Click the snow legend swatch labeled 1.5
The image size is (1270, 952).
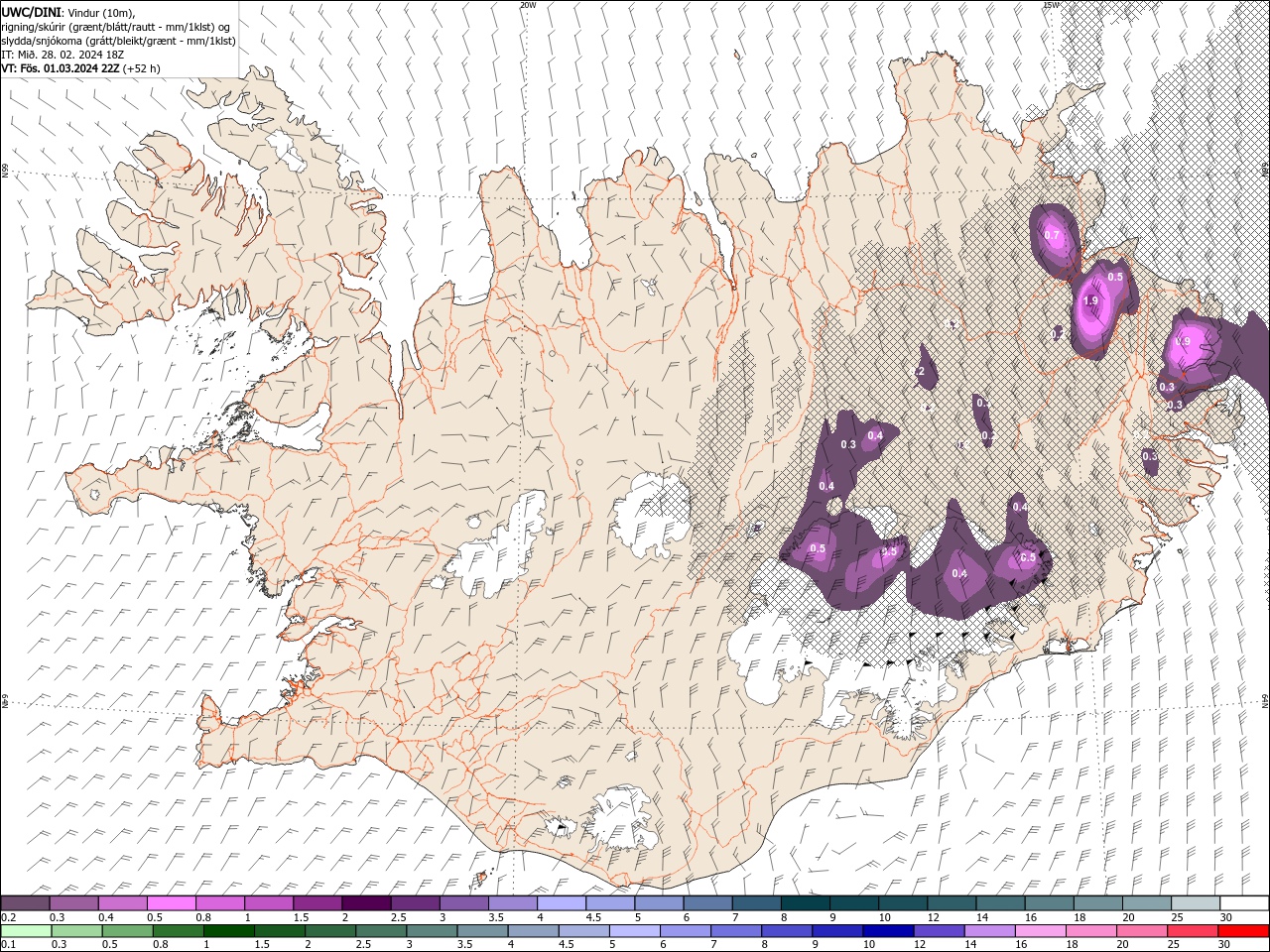(x=317, y=903)
